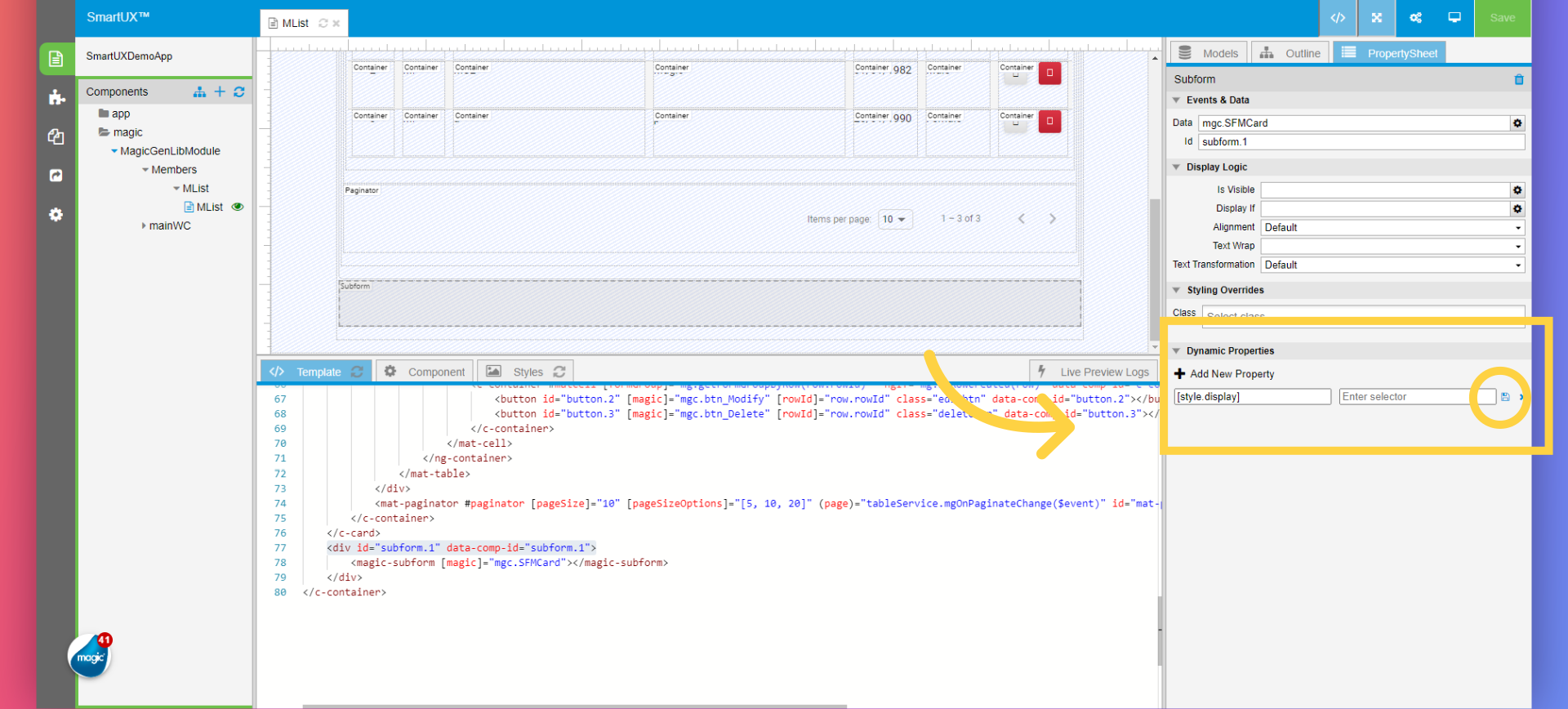Open the items per page dropdown showing 10
1568x709 pixels.
pos(894,220)
